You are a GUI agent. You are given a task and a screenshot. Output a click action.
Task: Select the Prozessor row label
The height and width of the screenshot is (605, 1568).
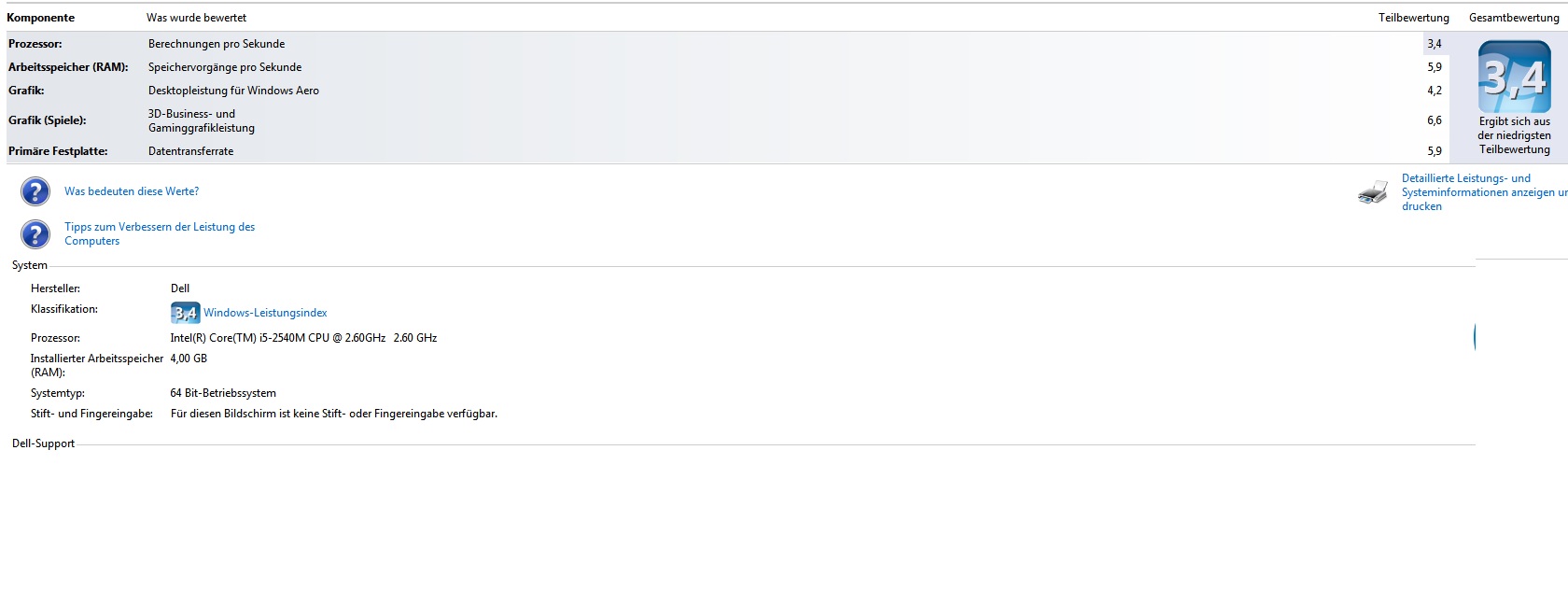35,44
